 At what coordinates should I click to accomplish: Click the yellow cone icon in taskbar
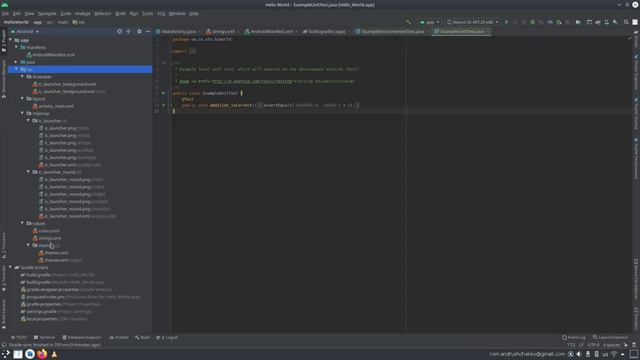coord(54,354)
